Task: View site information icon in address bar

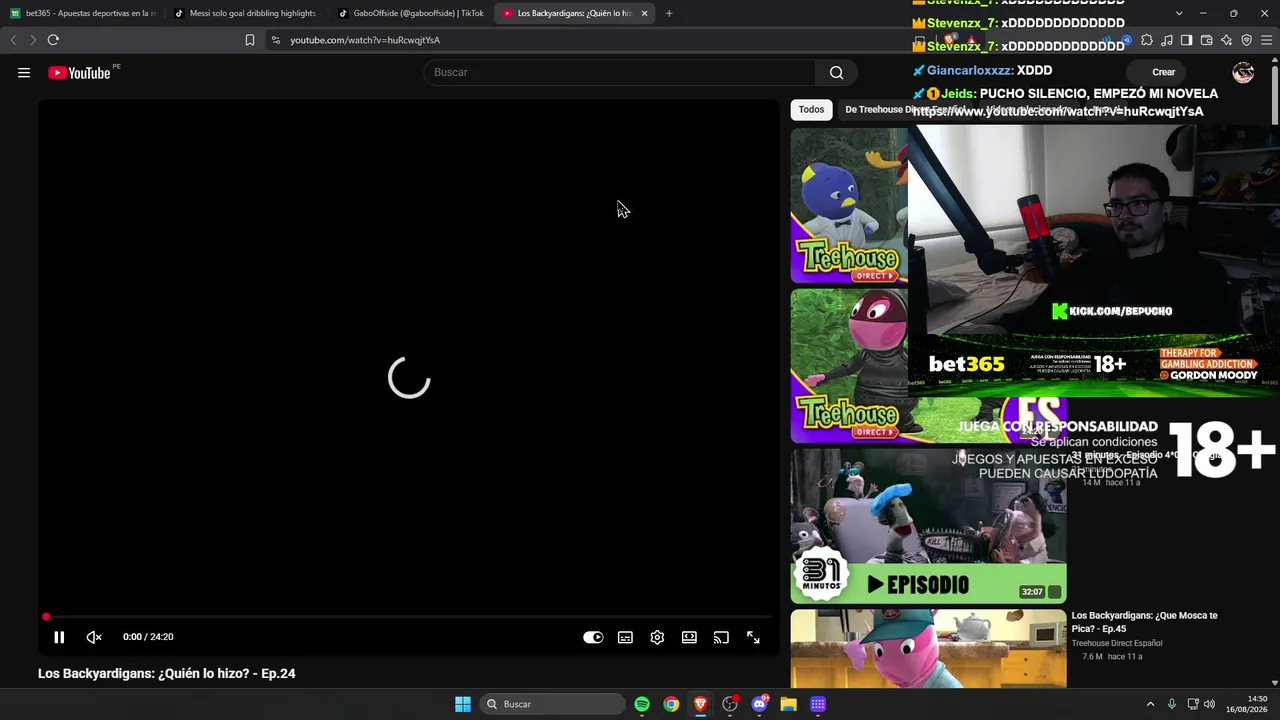Action: [276, 40]
